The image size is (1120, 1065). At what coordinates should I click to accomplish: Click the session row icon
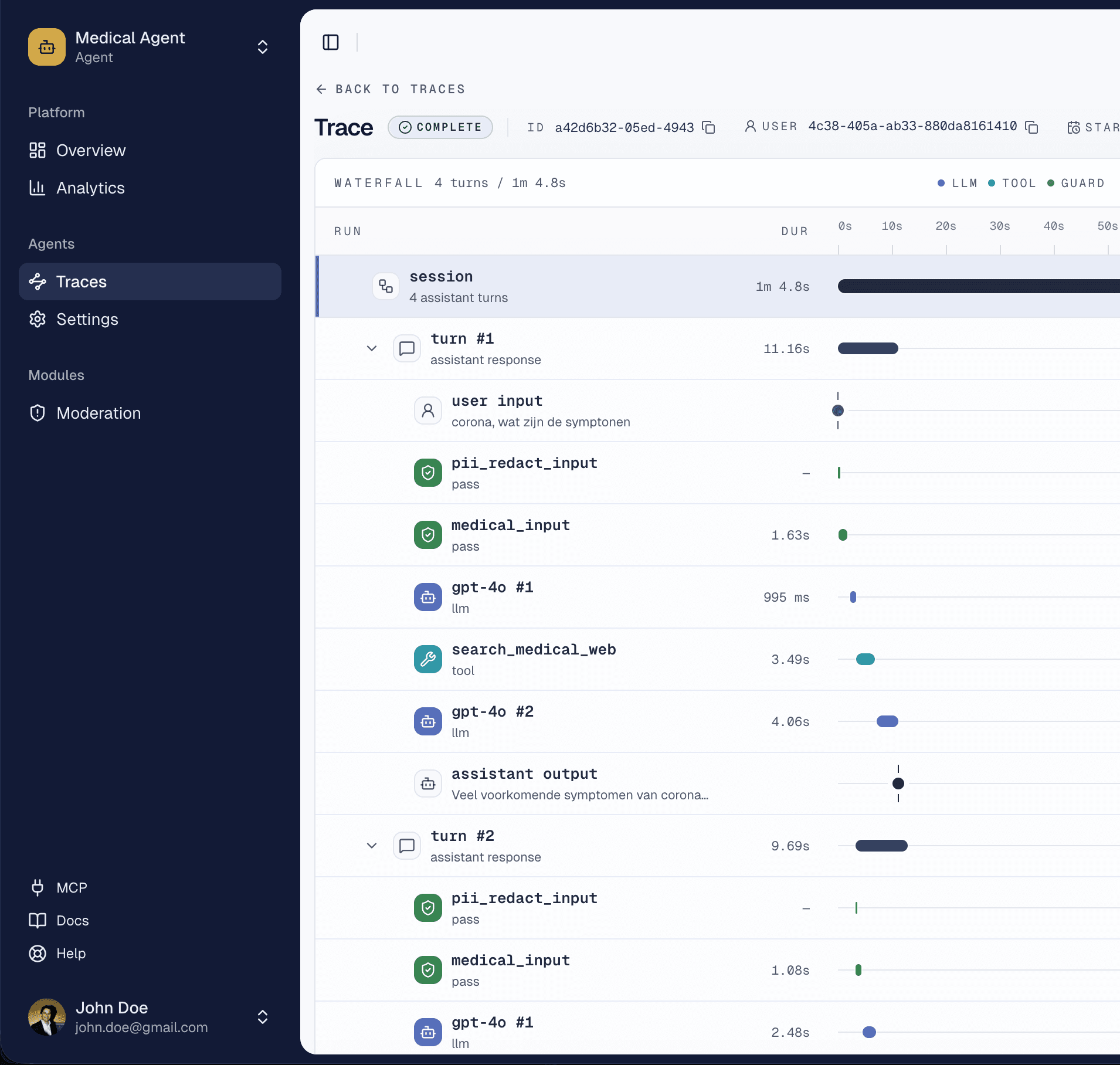[x=386, y=286]
